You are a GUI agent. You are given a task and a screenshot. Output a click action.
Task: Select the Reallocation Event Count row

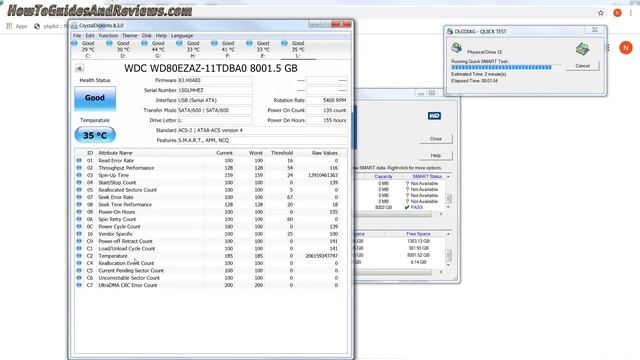tap(208, 263)
